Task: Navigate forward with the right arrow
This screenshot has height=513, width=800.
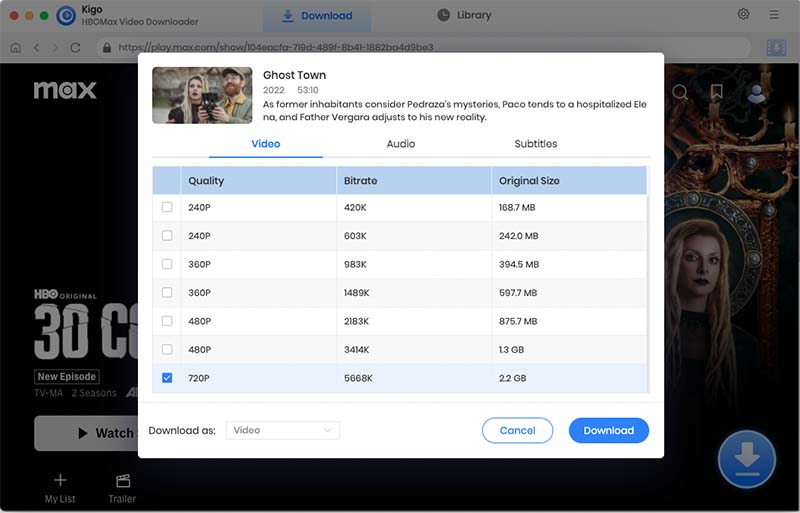Action: [x=55, y=47]
